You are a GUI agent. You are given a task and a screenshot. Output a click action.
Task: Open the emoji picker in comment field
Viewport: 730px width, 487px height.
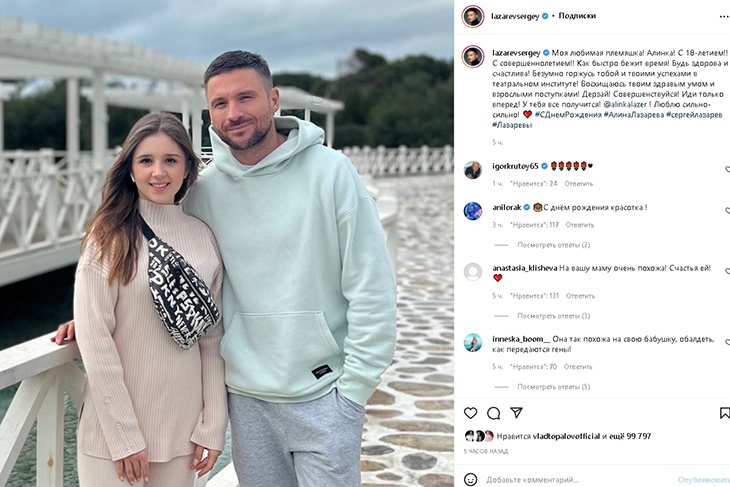coord(471,479)
